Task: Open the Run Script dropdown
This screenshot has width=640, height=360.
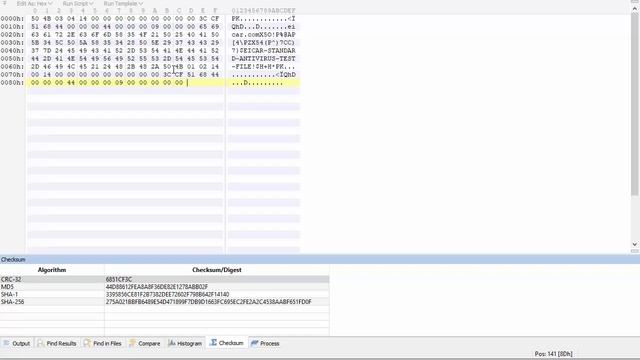Action: [x=78, y=3]
